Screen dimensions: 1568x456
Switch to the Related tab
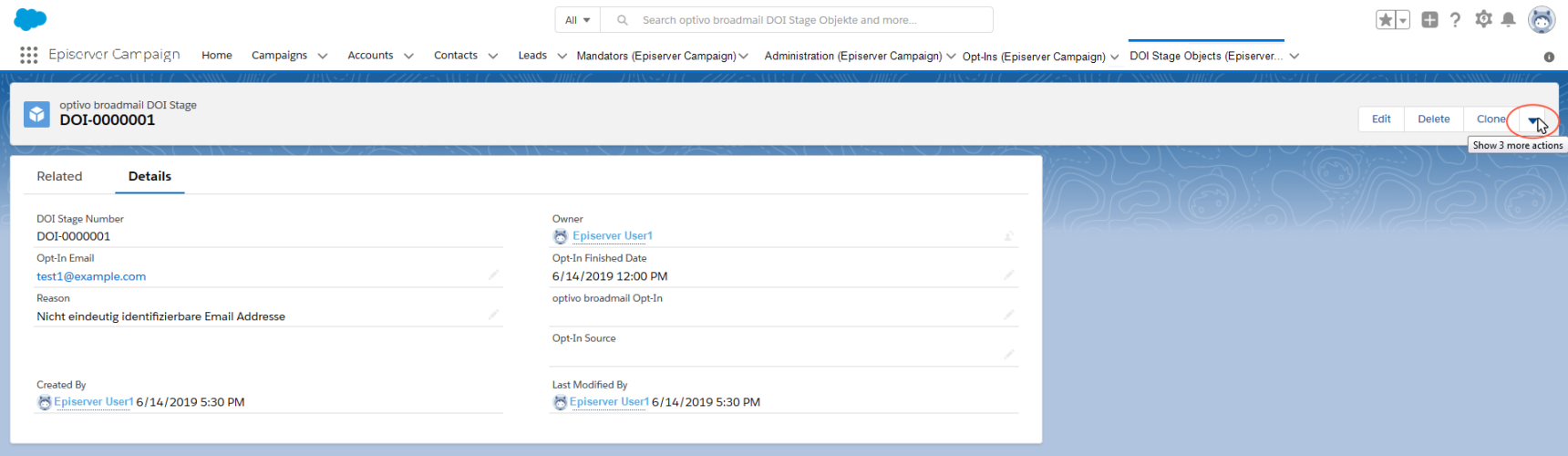point(59,177)
